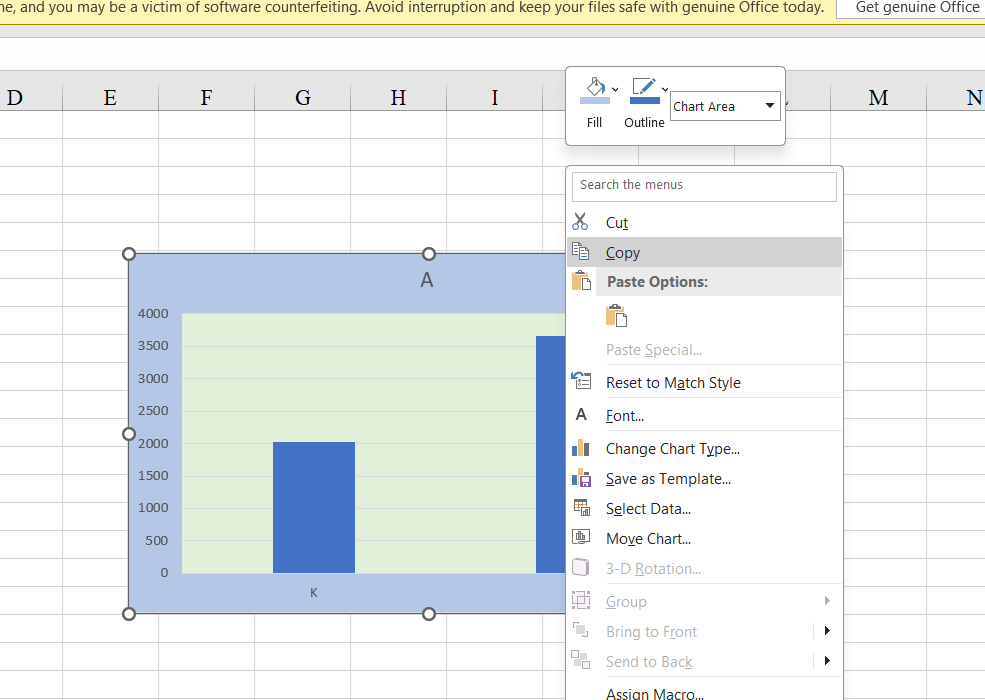
Task: Expand the Bring to Front submenu arrow
Action: (x=827, y=630)
